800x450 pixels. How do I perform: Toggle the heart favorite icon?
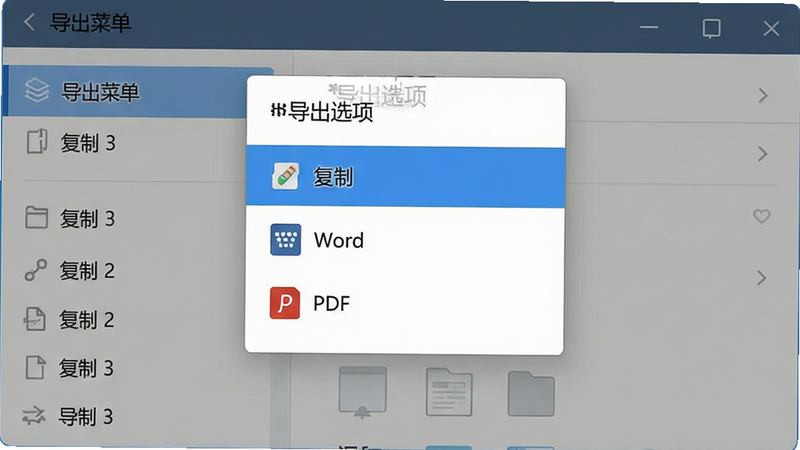click(762, 217)
